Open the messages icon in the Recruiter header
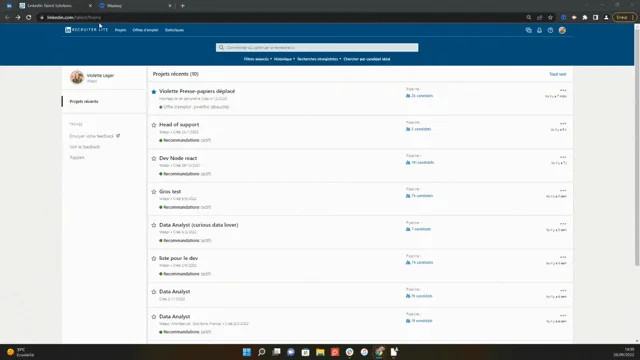The height and width of the screenshot is (360, 640). pos(529,30)
